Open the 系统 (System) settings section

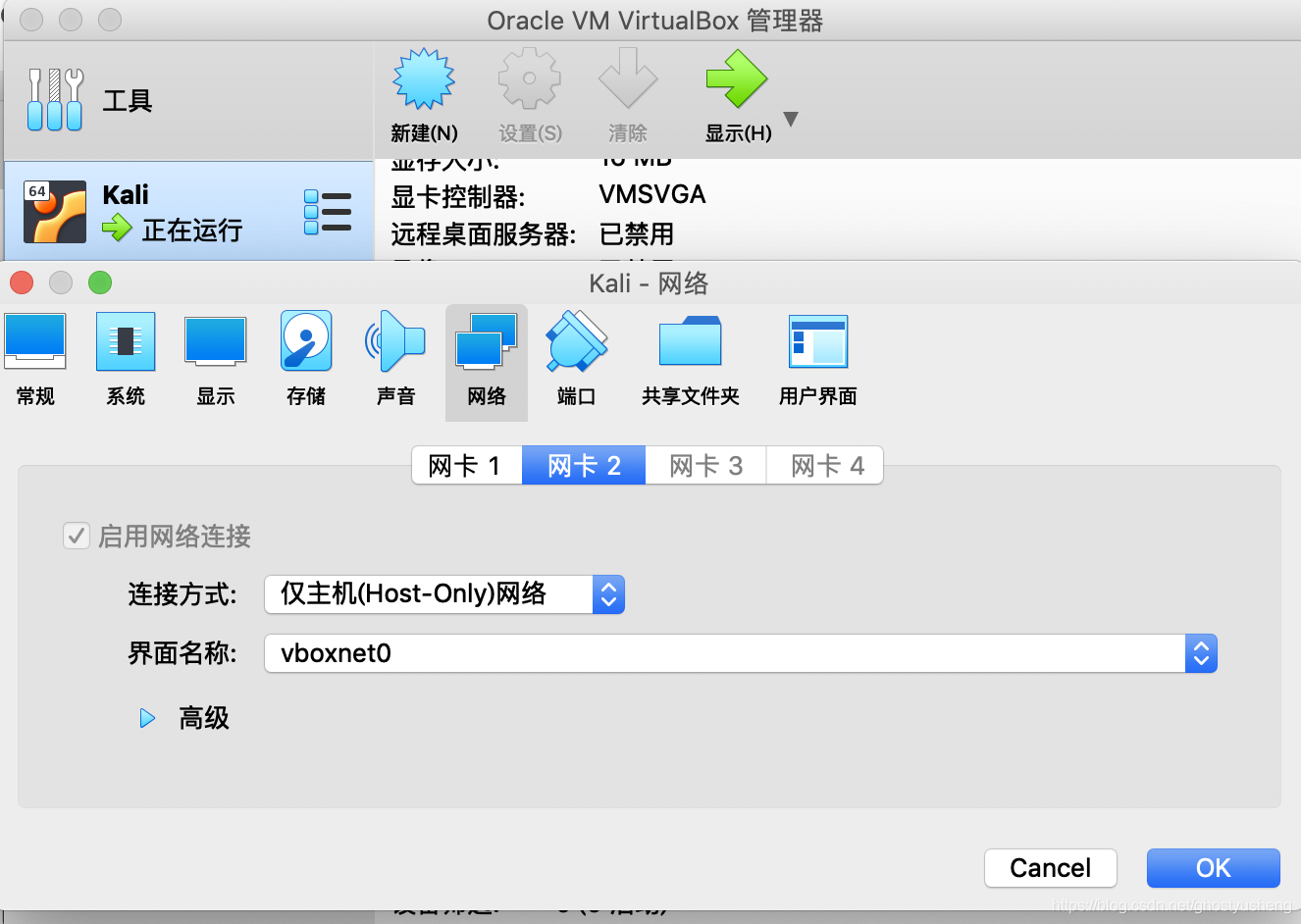click(x=126, y=359)
